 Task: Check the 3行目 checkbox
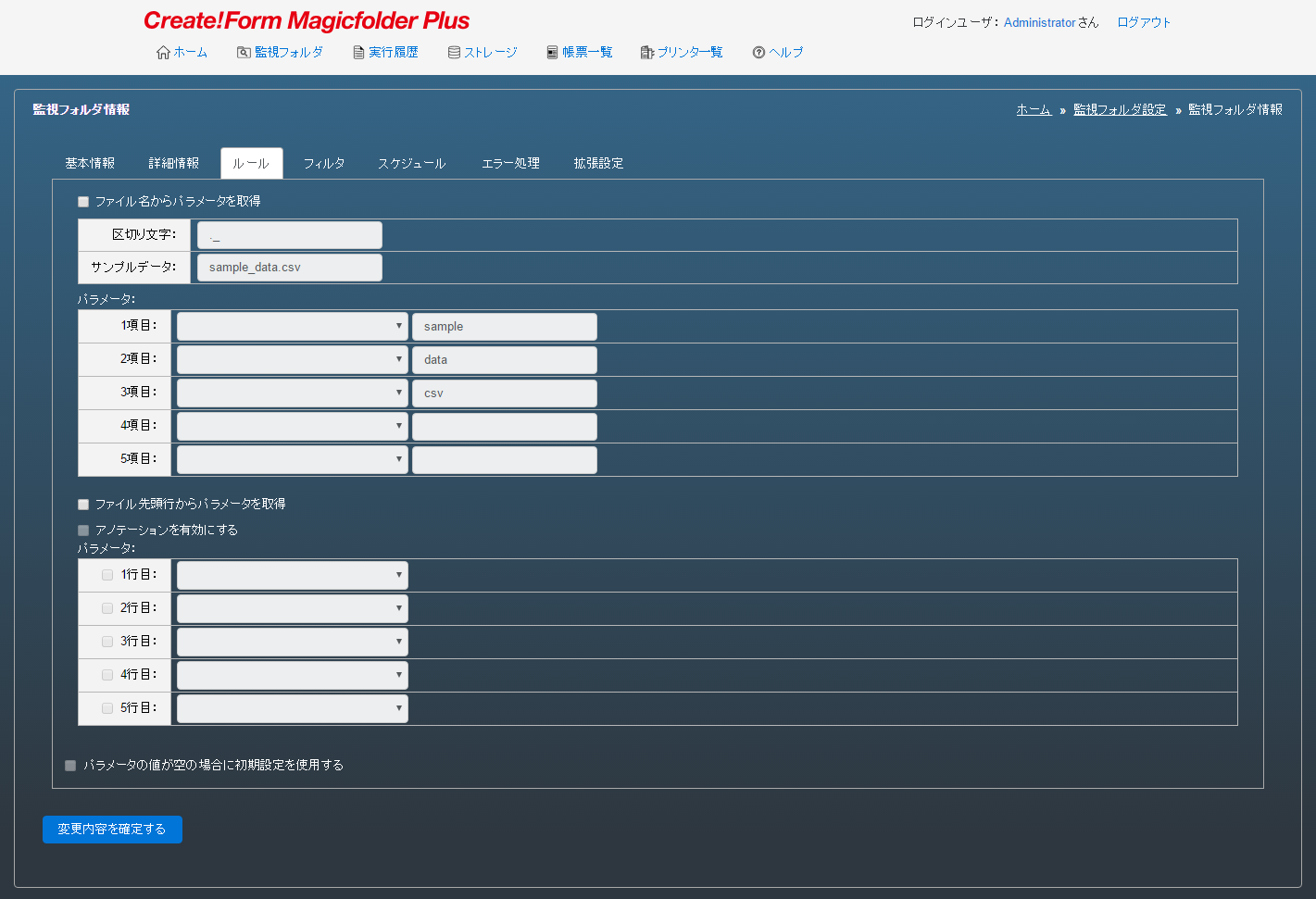(x=107, y=642)
